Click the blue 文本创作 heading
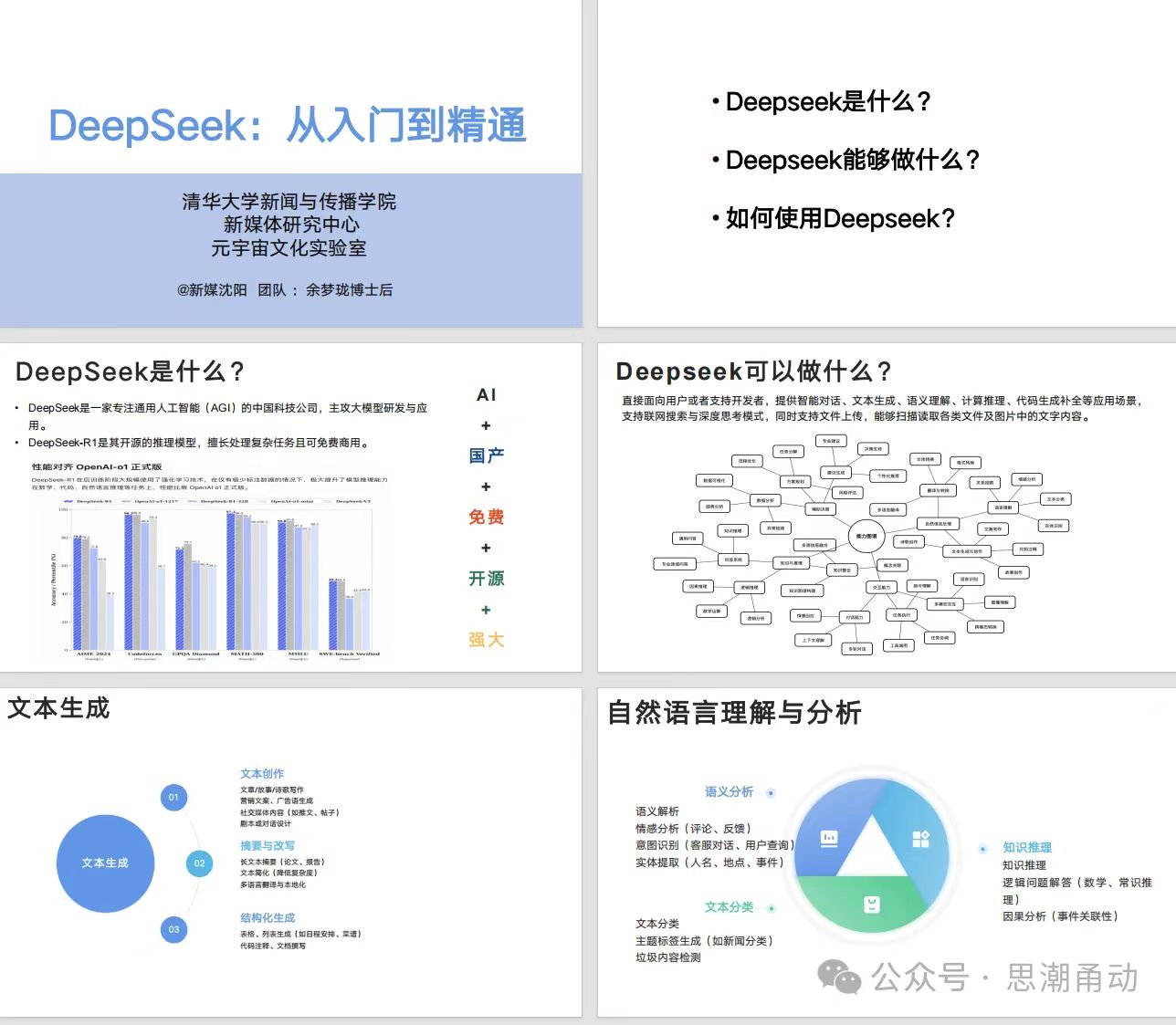 (x=262, y=774)
